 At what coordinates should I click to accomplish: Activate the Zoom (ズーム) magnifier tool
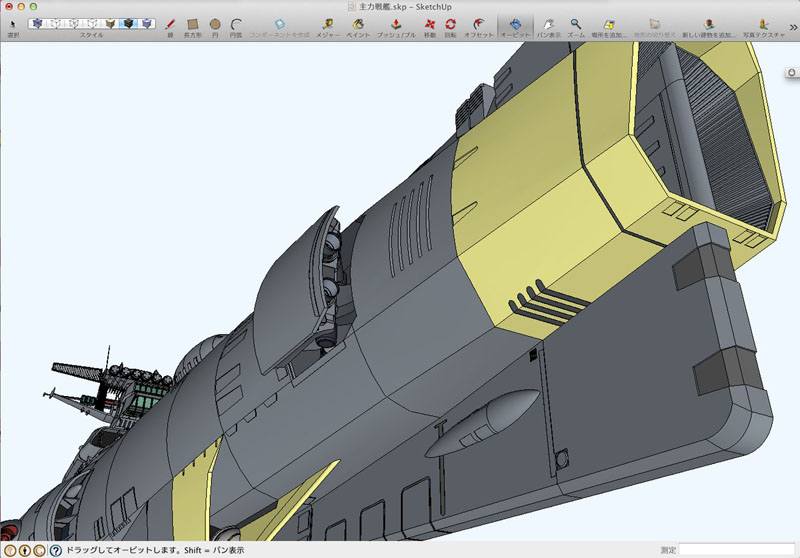coord(576,24)
